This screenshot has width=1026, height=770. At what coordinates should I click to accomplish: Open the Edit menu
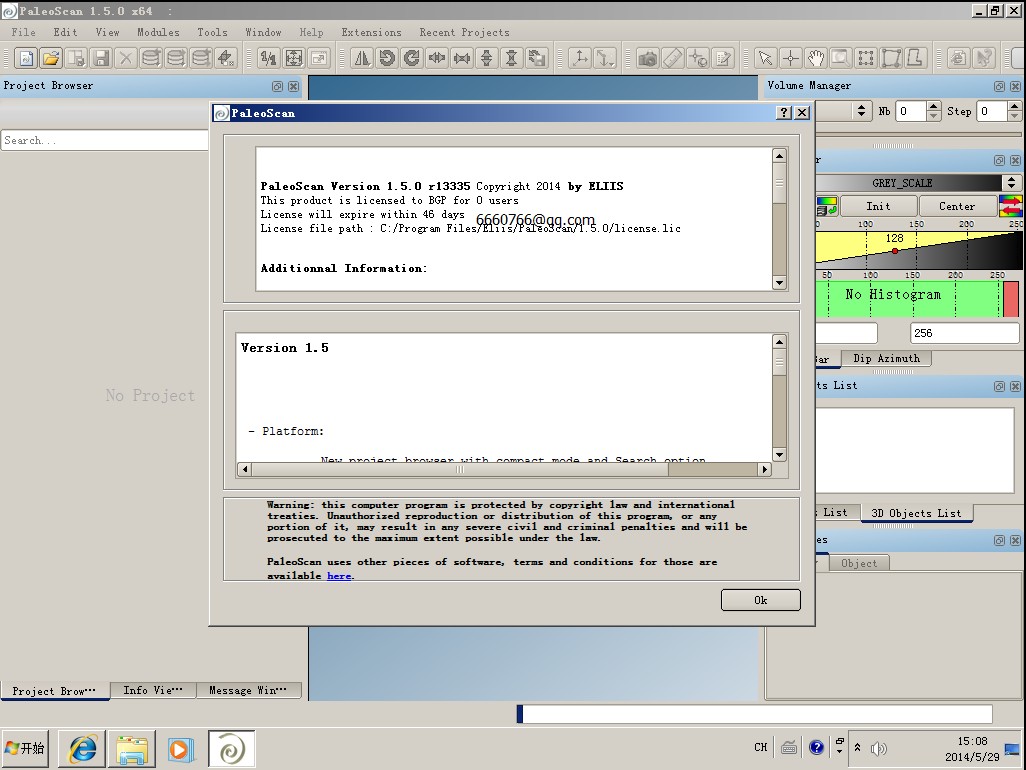pyautogui.click(x=65, y=32)
